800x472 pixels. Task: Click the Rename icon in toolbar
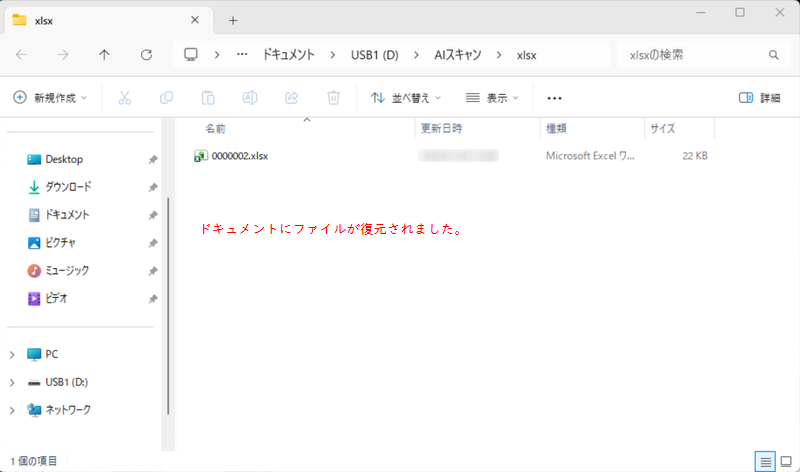pos(250,98)
